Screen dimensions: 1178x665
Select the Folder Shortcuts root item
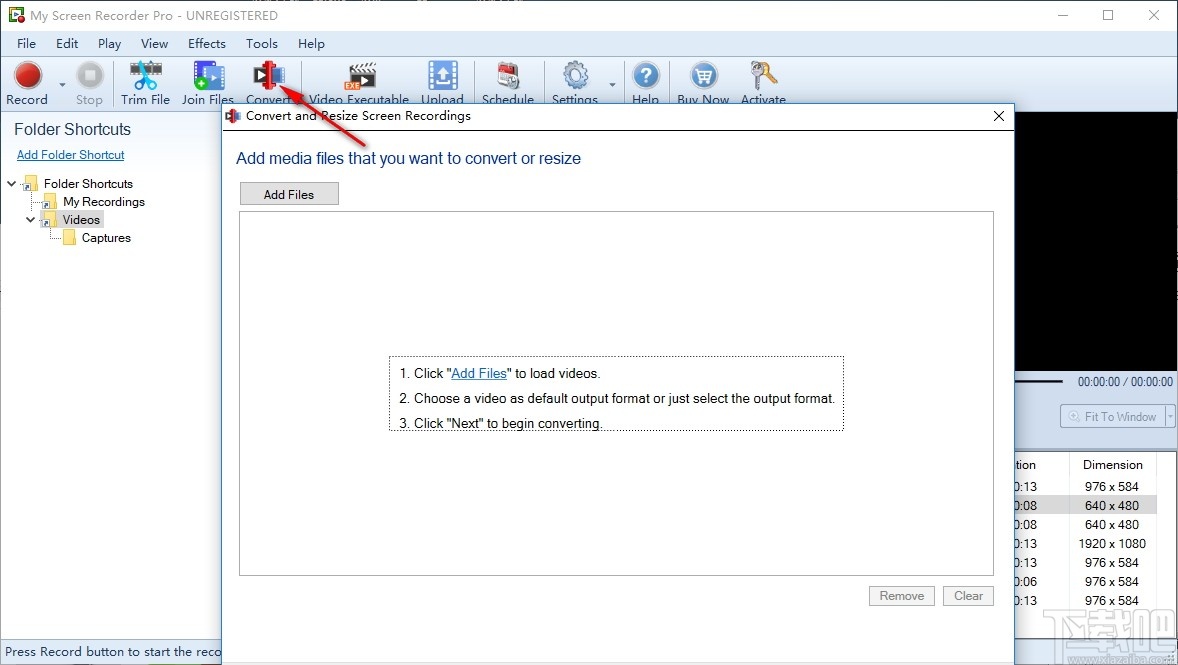(x=88, y=183)
